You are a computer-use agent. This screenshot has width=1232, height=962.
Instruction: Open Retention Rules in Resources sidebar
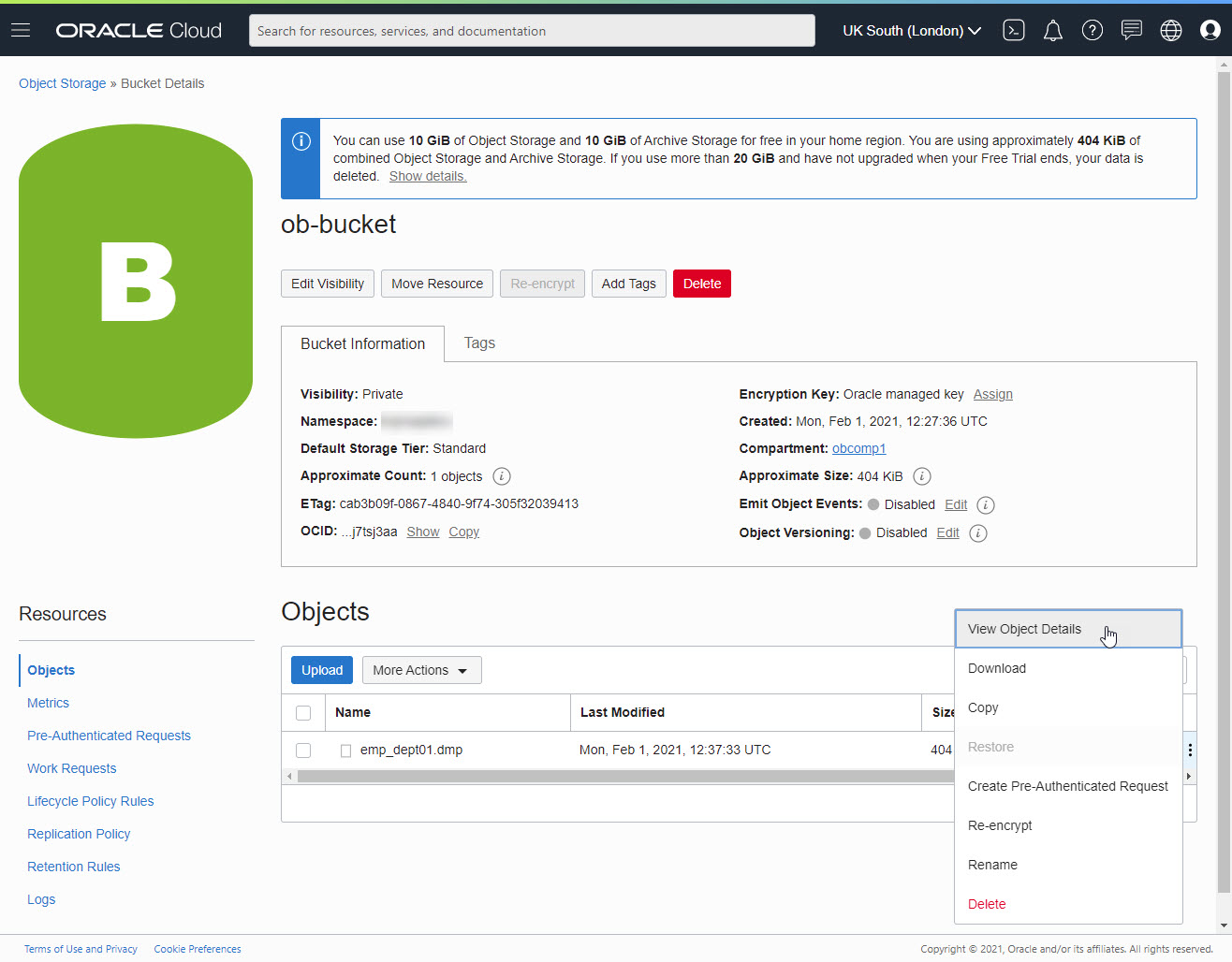point(74,867)
